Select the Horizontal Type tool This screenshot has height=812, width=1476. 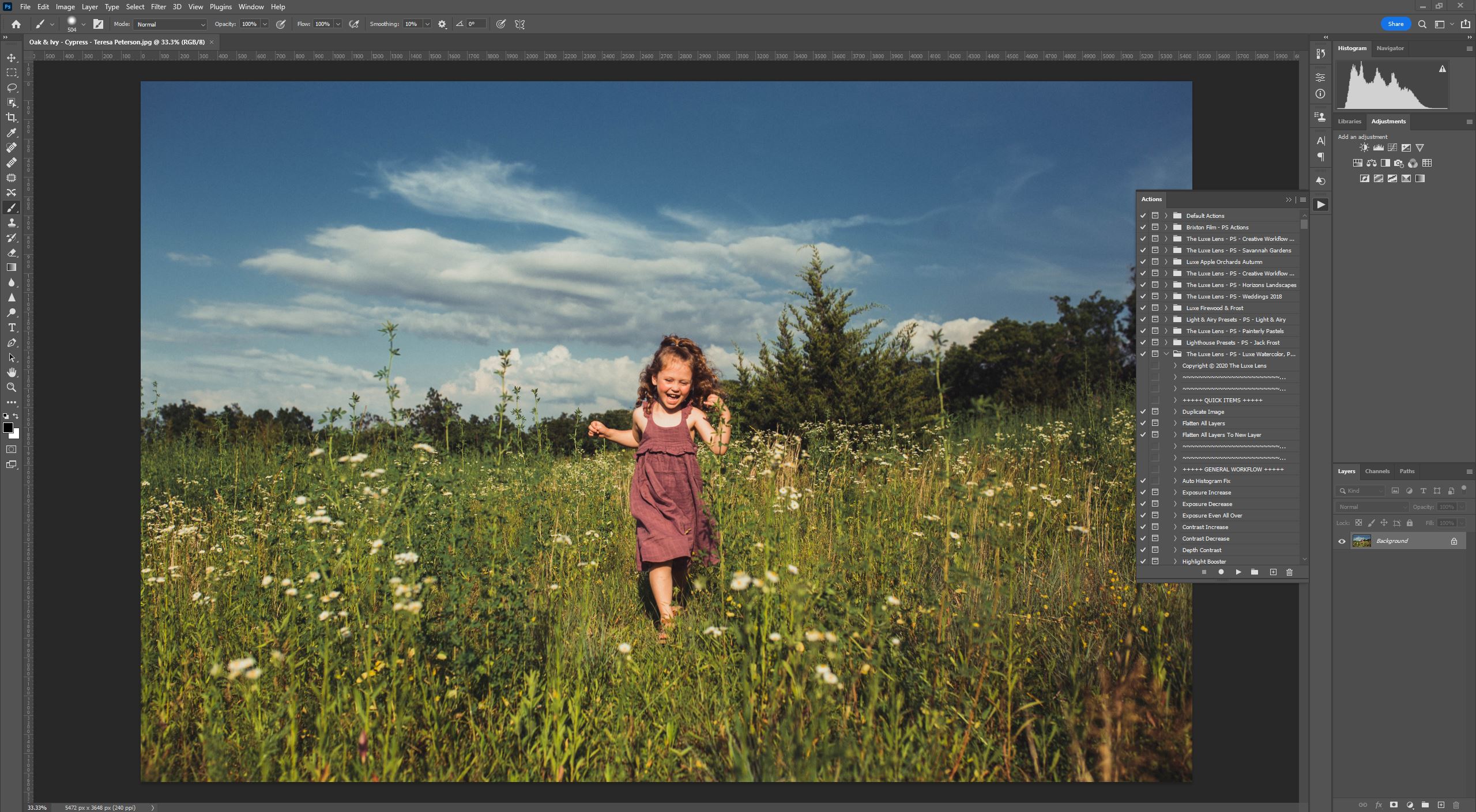(x=12, y=327)
